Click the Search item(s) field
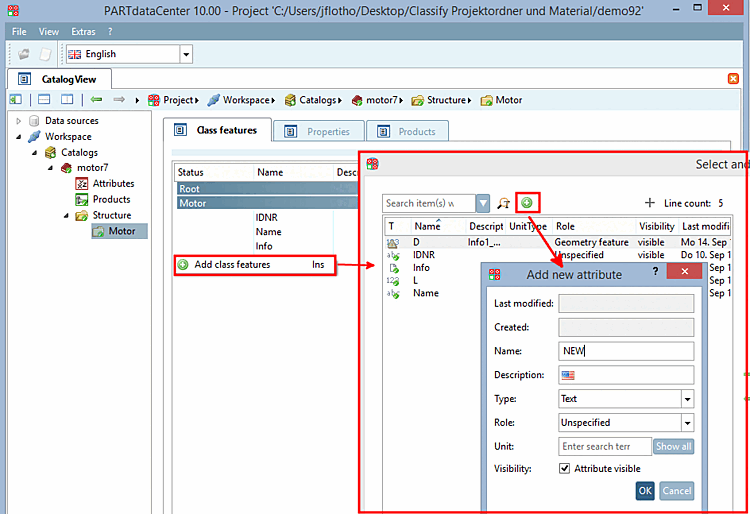The image size is (750, 514). (x=429, y=203)
